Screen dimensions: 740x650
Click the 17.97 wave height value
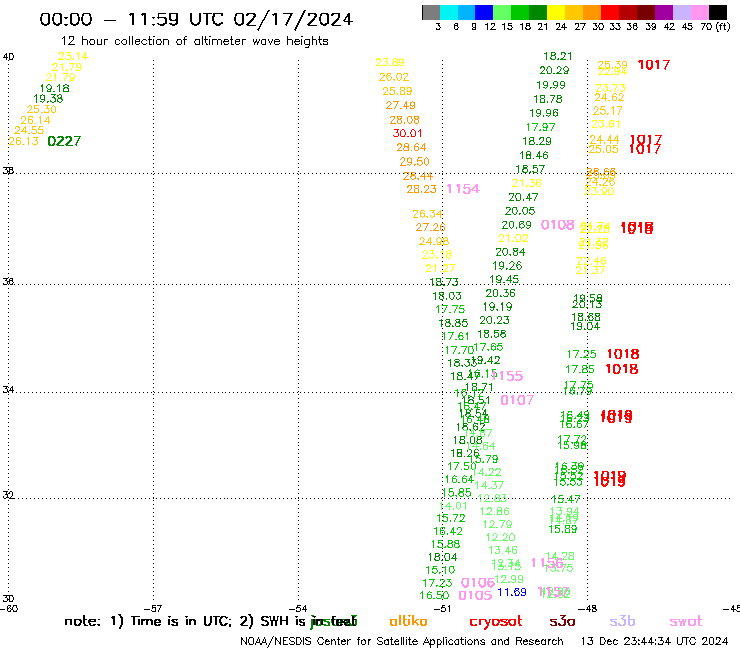click(540, 127)
